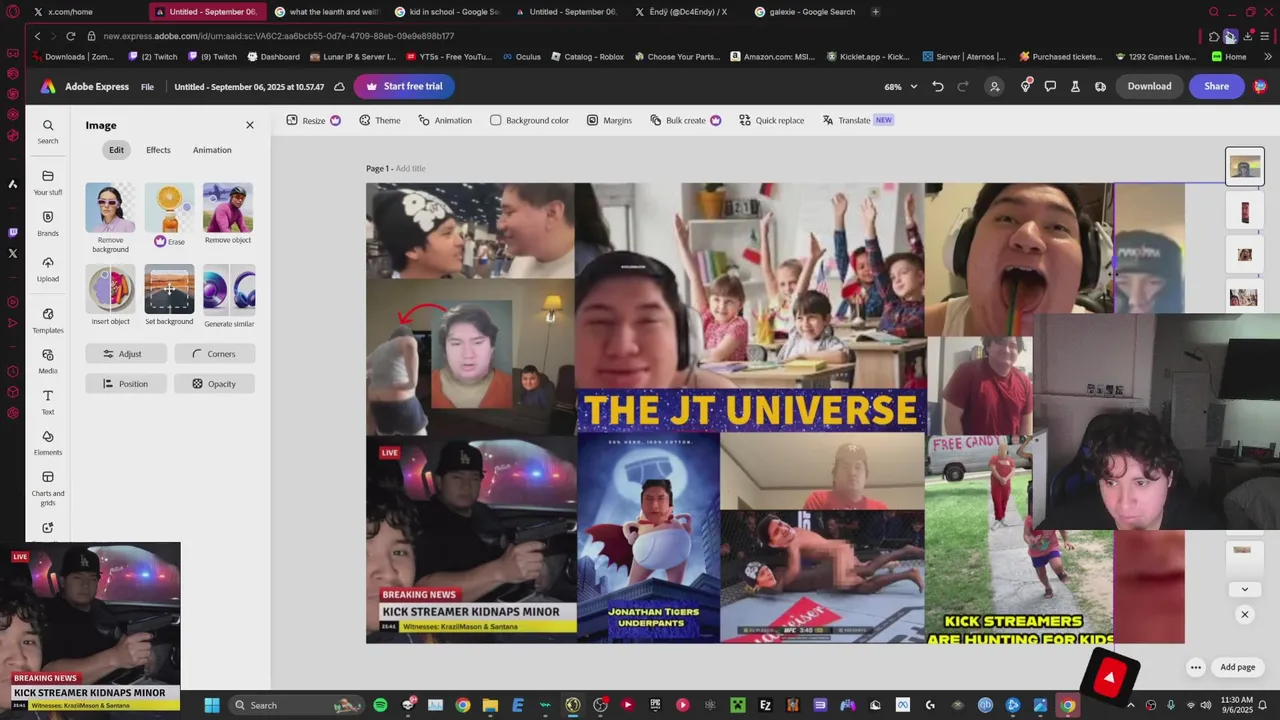Open the Translate tool
The image size is (1280, 720).
pyautogui.click(x=857, y=120)
